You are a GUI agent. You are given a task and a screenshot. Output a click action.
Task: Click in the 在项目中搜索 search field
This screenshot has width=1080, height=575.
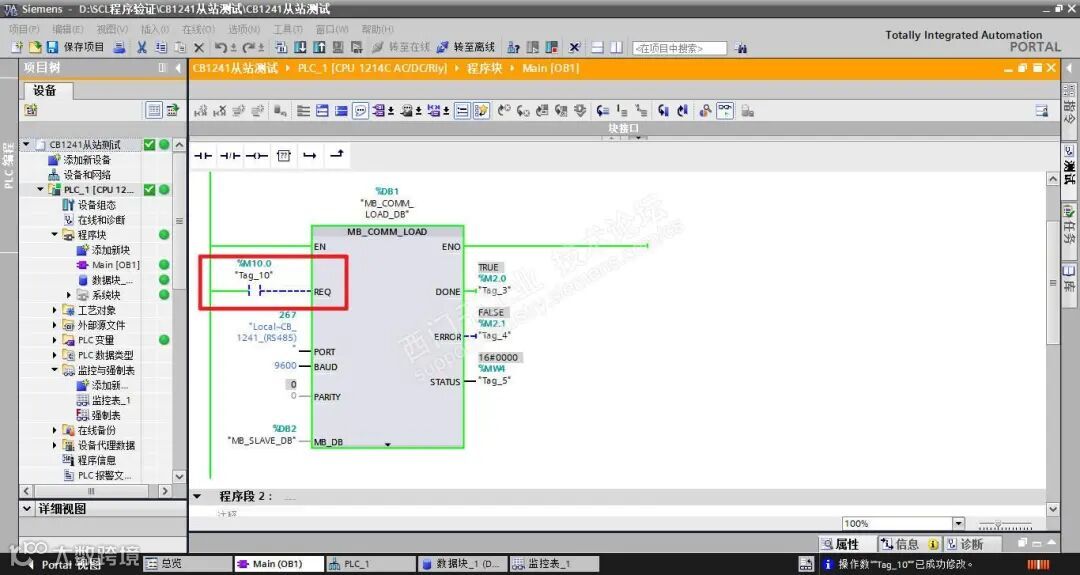[x=679, y=48]
